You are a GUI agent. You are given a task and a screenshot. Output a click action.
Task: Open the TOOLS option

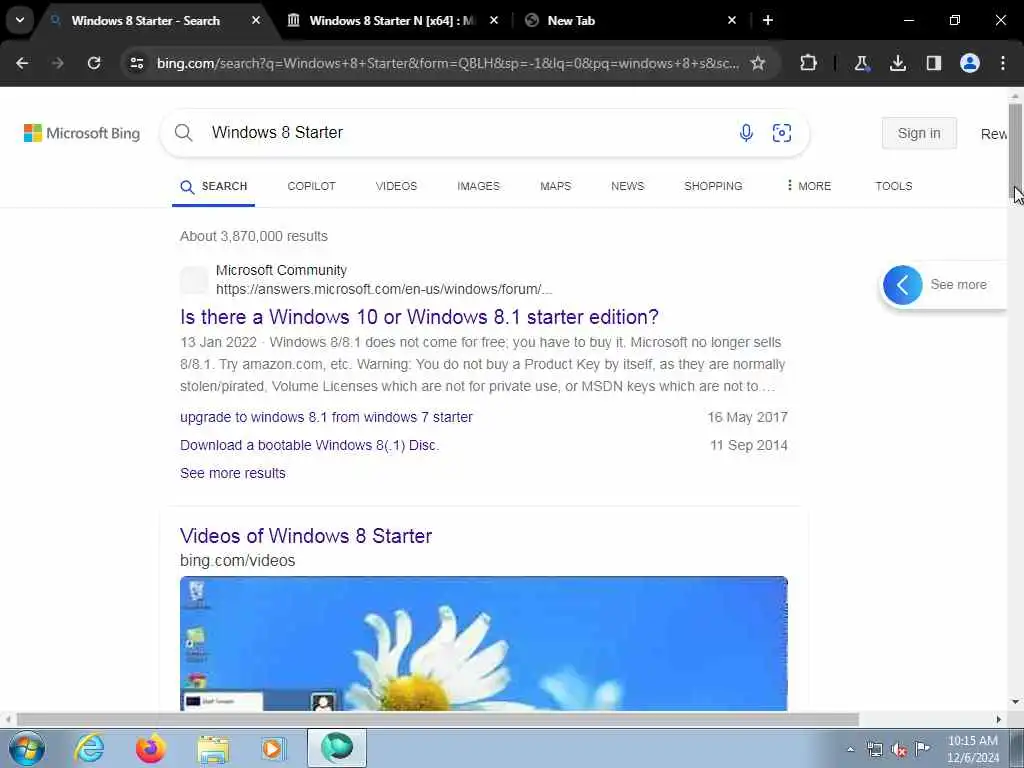click(893, 186)
